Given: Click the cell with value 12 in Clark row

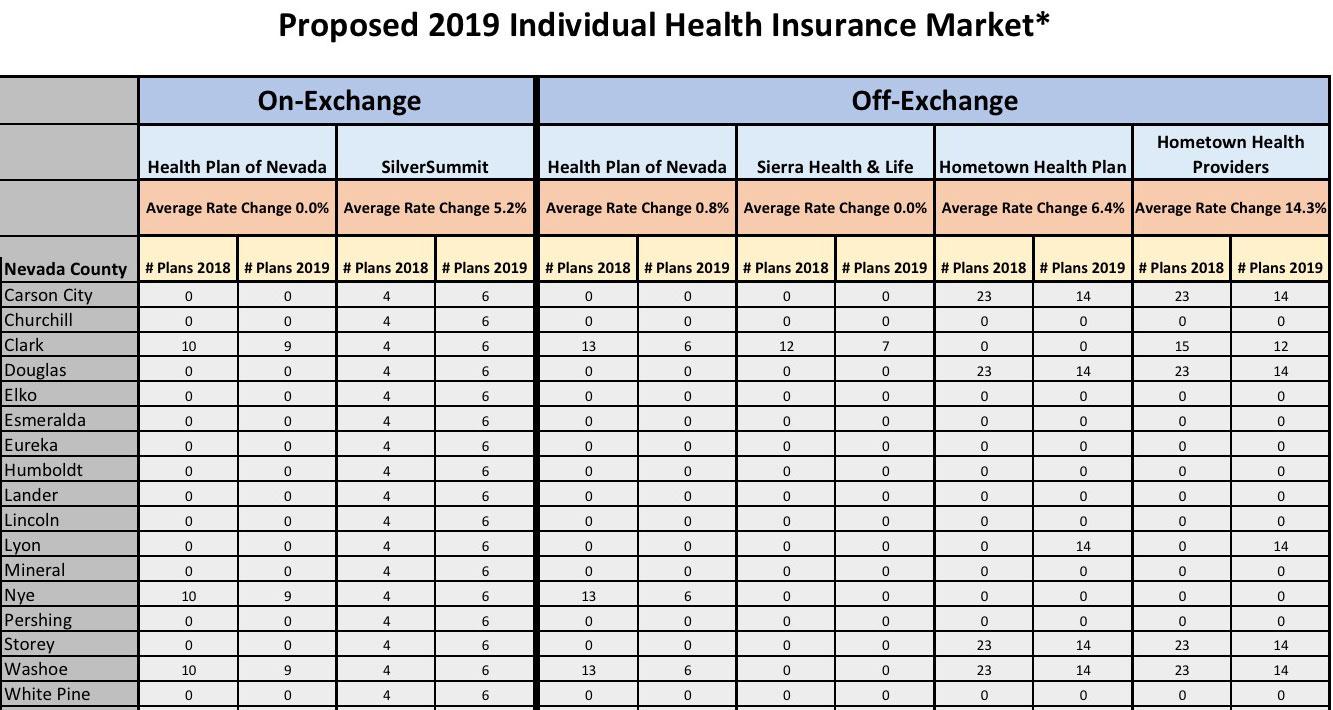Looking at the screenshot, I should pyautogui.click(x=786, y=346).
